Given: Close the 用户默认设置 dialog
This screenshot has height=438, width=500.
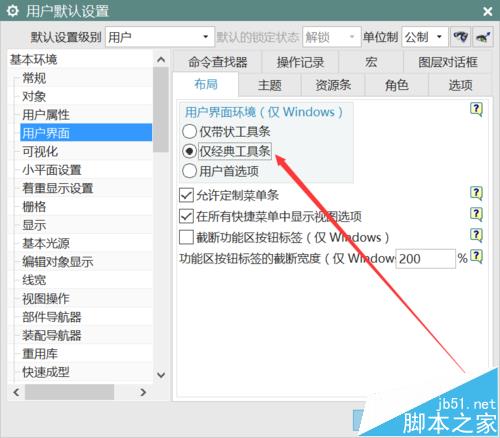Looking at the screenshot, I should tap(487, 12).
